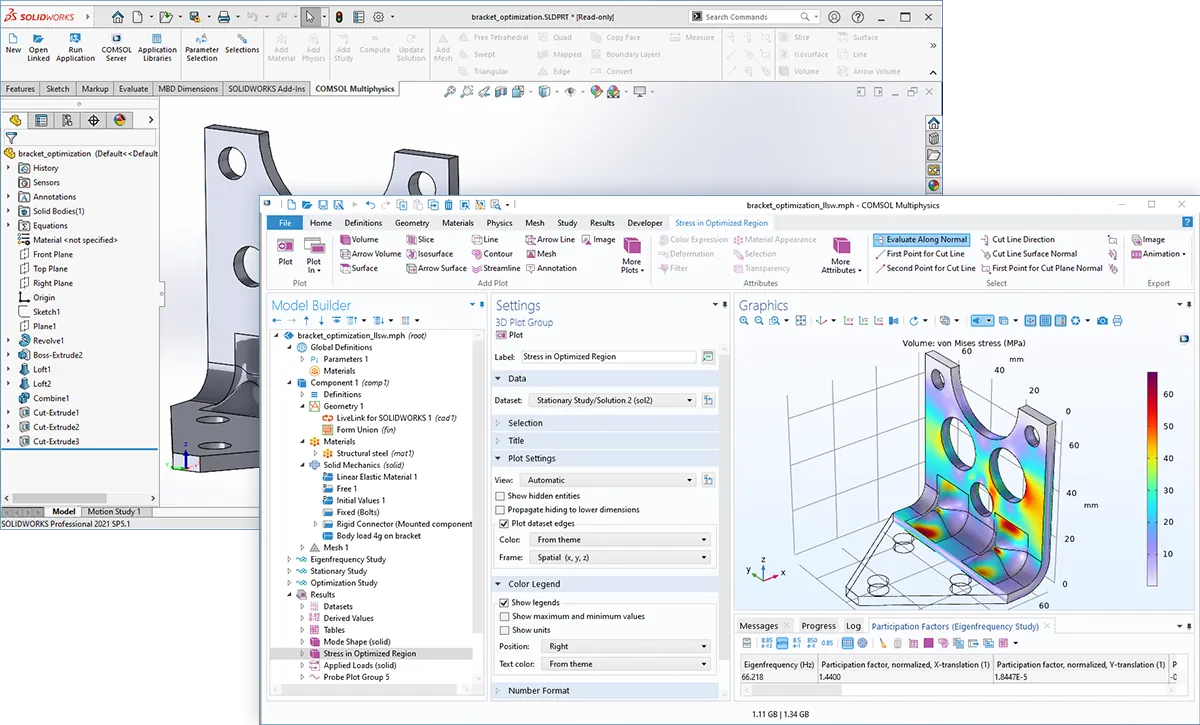Open the Participation Factors tab

954,626
